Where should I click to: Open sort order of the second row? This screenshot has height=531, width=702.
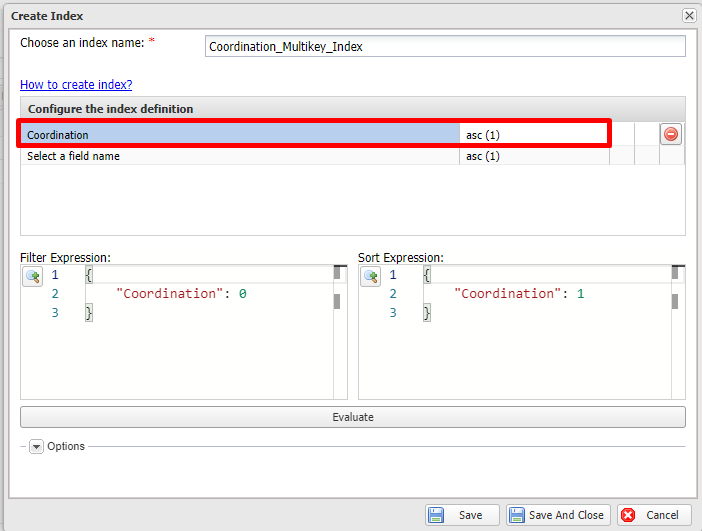coord(533,156)
